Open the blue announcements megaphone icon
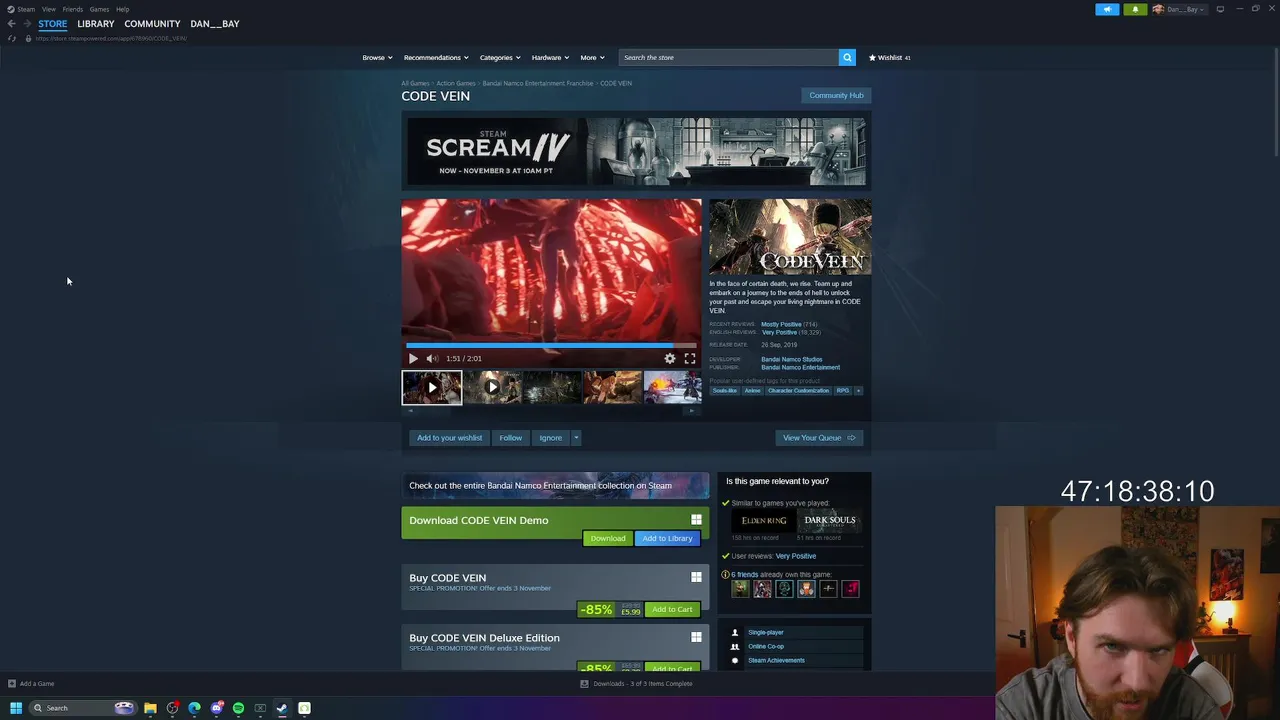1280x720 pixels. coord(1107,9)
